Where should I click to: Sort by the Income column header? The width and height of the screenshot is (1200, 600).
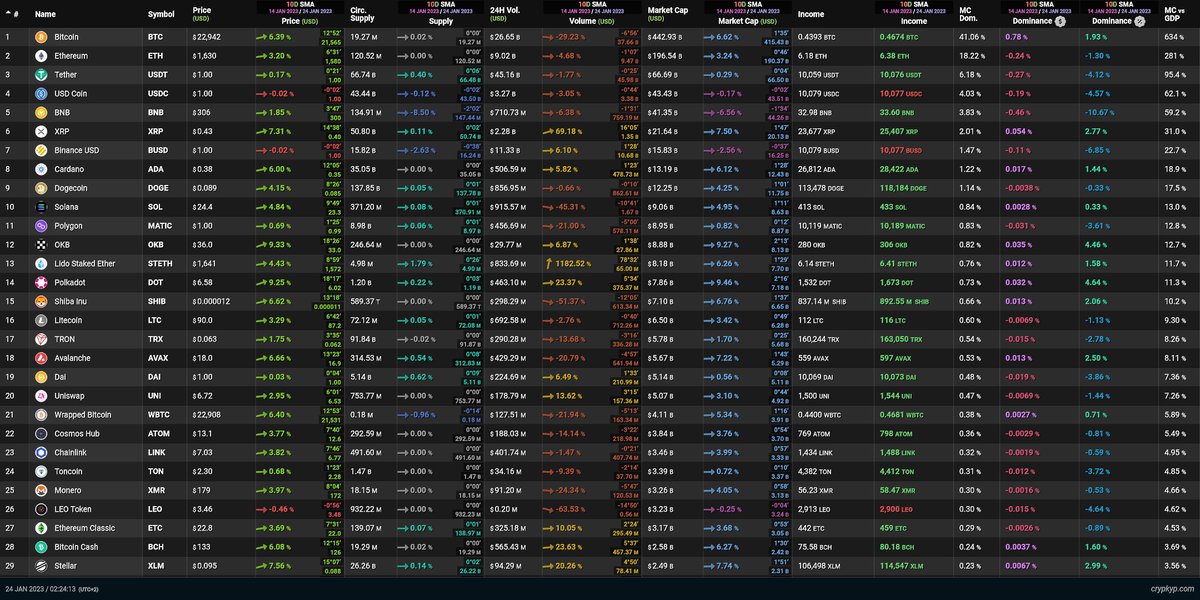pyautogui.click(x=811, y=15)
